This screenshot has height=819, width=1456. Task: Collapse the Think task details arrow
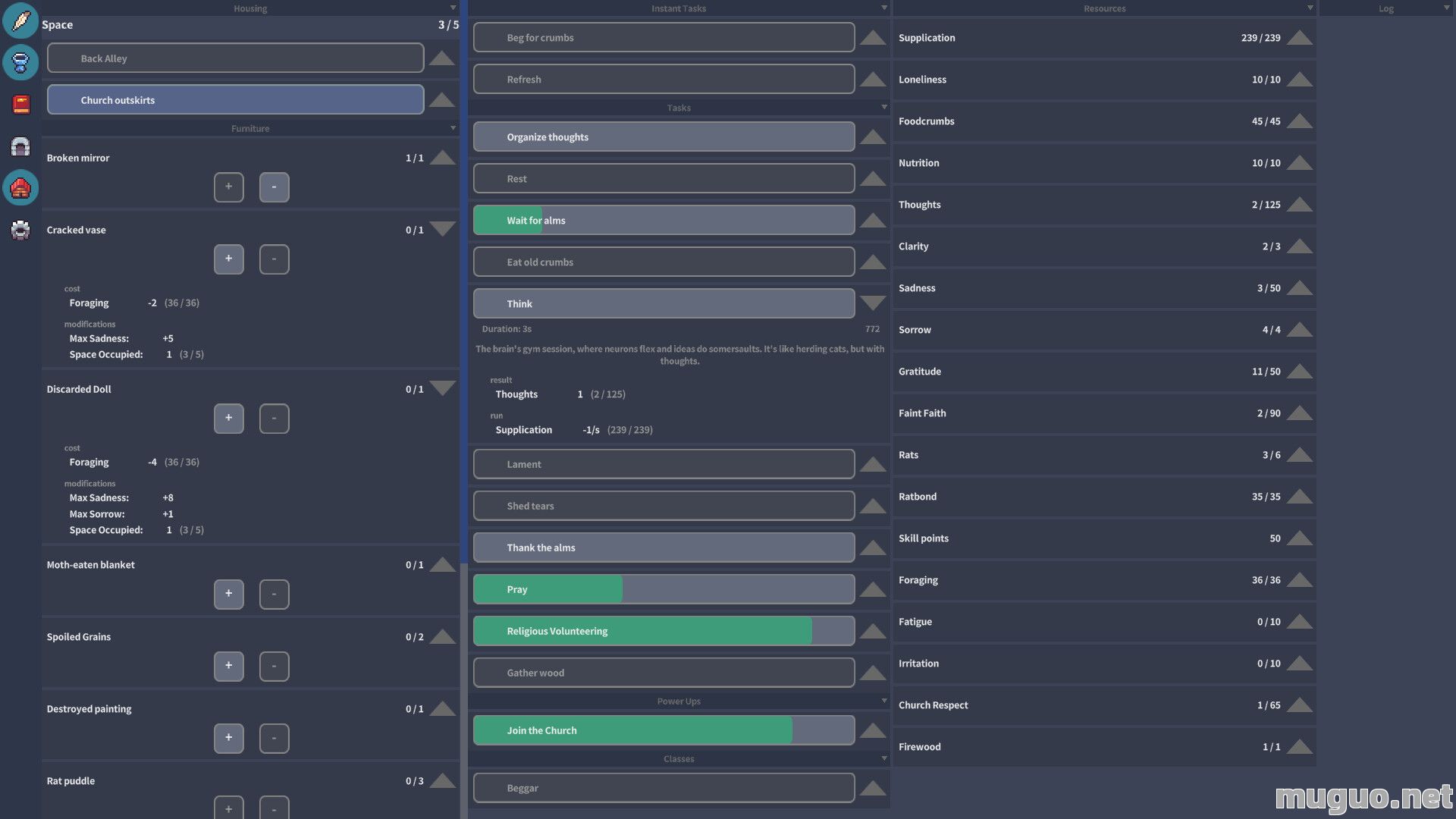click(x=873, y=303)
